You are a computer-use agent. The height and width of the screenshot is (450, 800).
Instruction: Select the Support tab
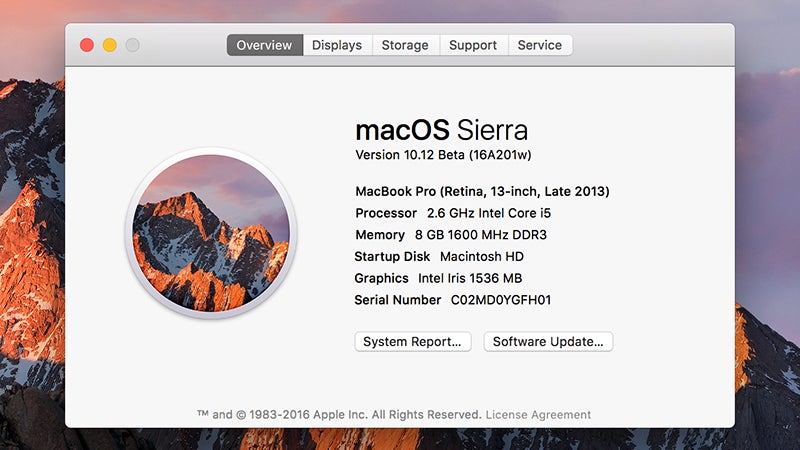(x=473, y=45)
